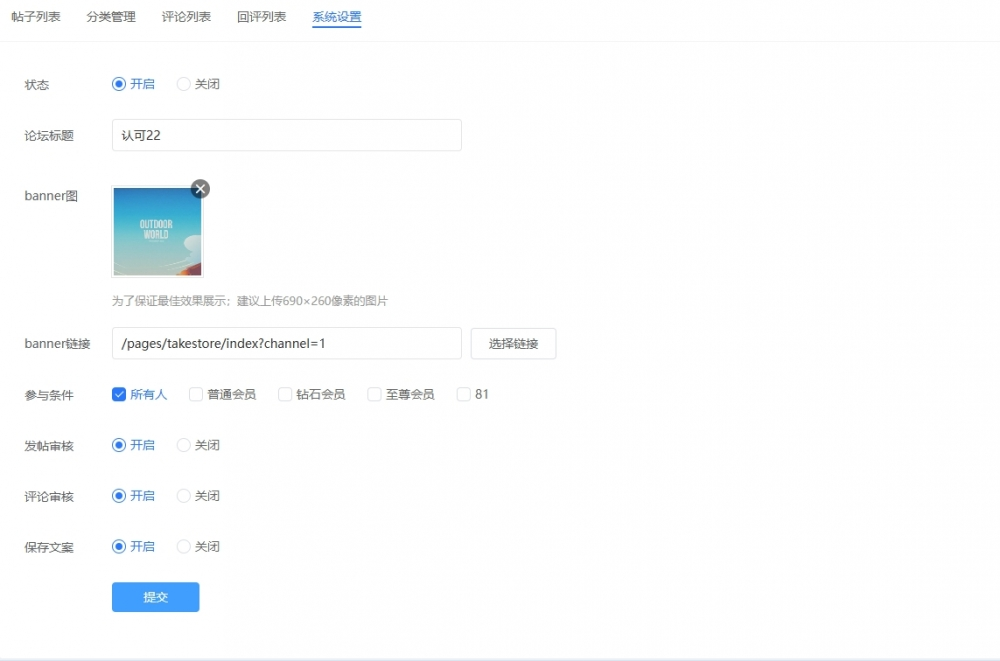
Task: Click the Outdoor World banner thumbnail
Action: [157, 232]
